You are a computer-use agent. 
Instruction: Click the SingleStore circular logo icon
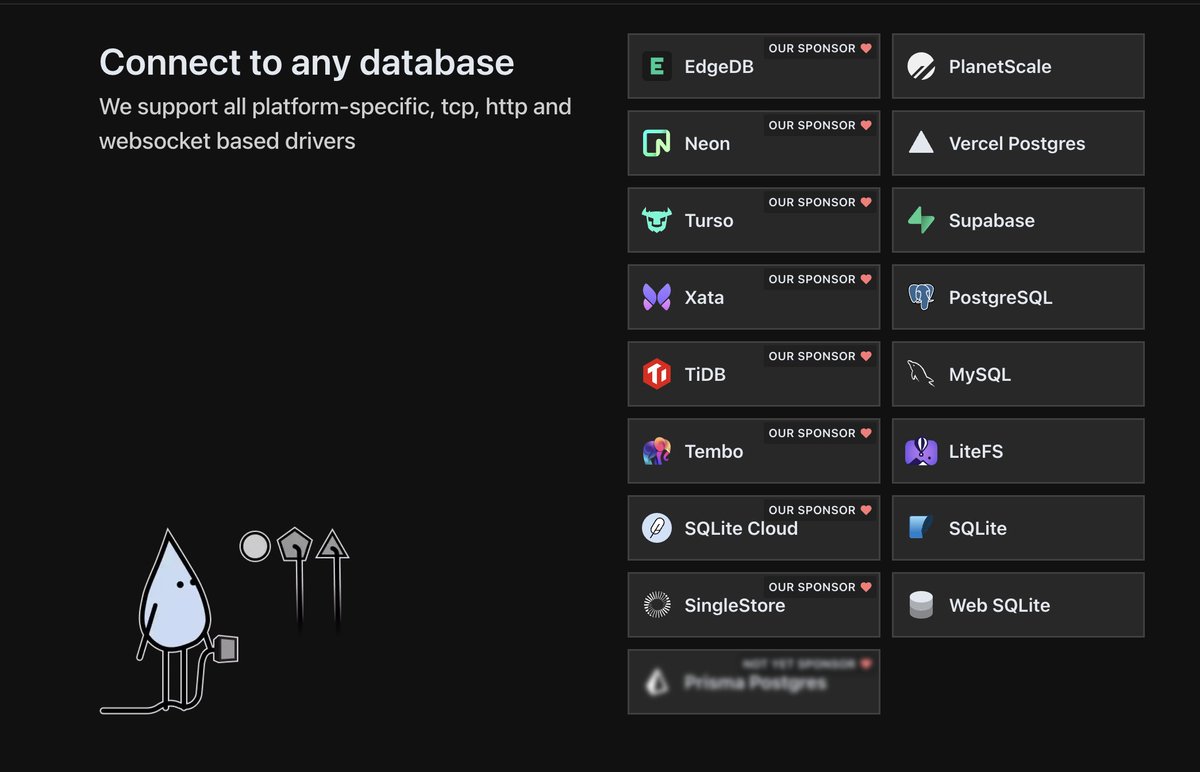click(657, 606)
